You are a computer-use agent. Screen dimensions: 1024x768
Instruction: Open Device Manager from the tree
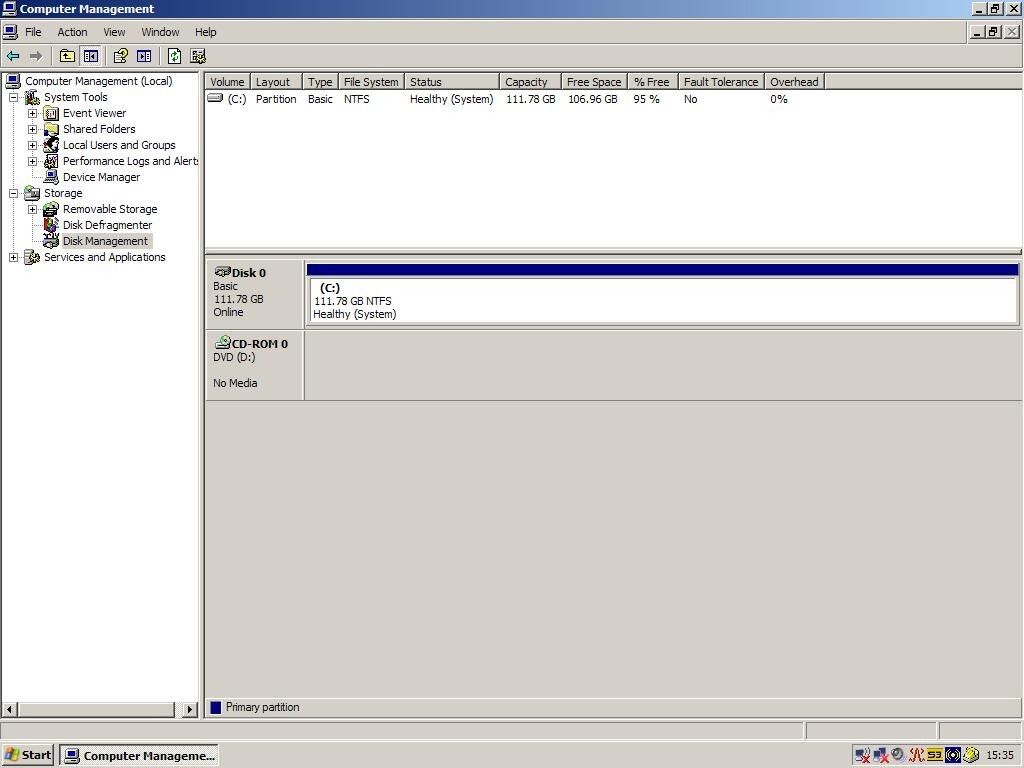(x=101, y=177)
